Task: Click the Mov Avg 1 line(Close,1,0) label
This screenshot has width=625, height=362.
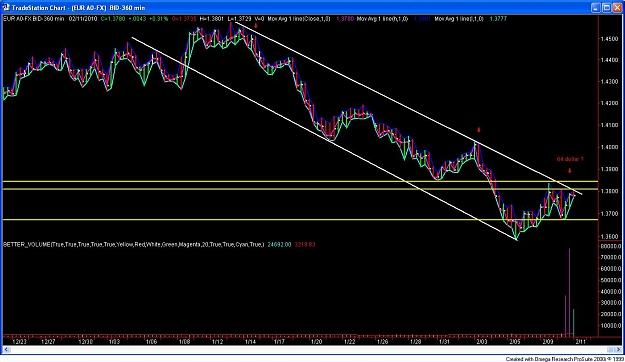Action: 299,19
